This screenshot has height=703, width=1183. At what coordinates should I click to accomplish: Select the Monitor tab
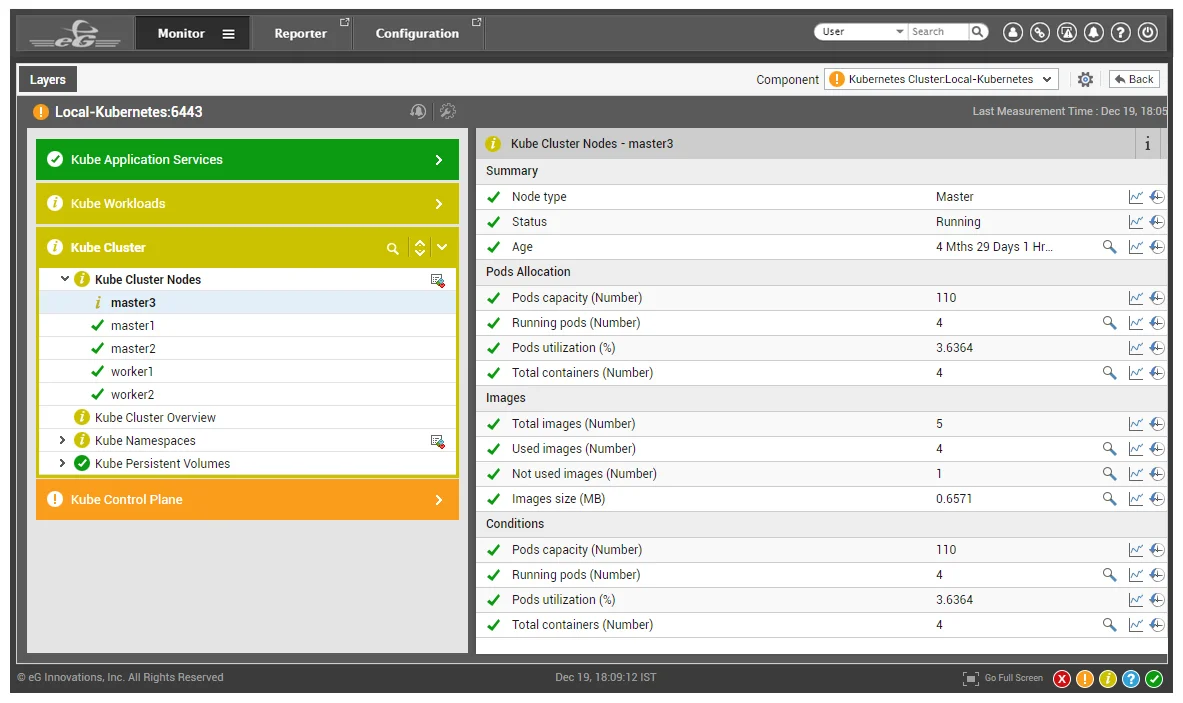point(181,33)
